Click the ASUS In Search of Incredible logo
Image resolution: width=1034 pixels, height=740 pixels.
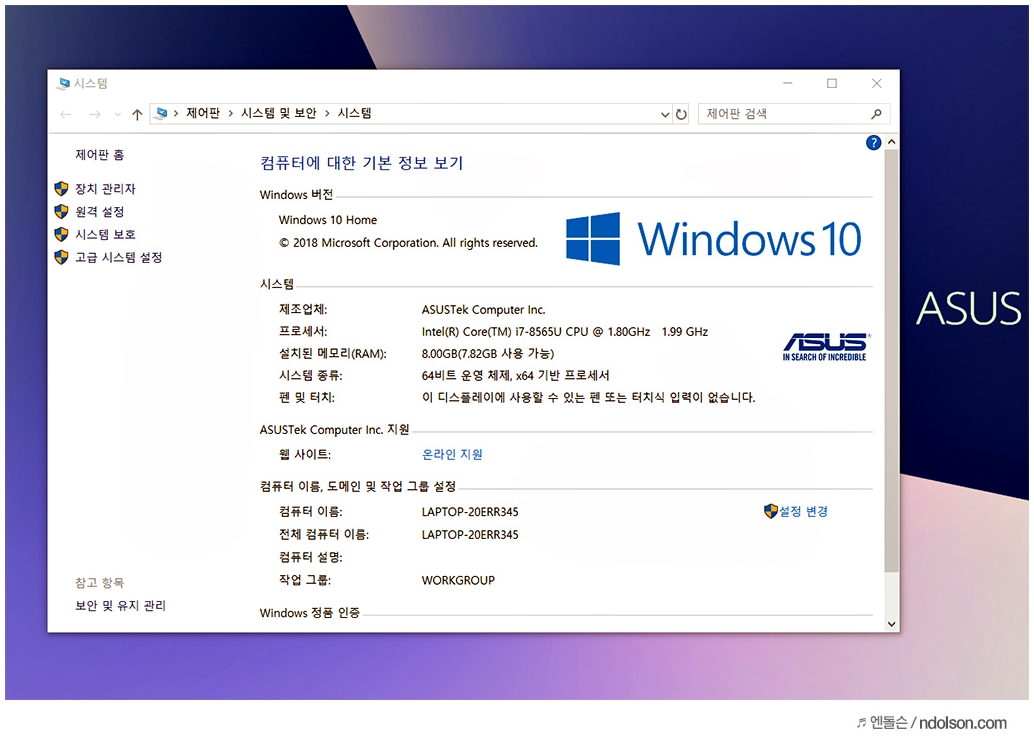click(826, 347)
